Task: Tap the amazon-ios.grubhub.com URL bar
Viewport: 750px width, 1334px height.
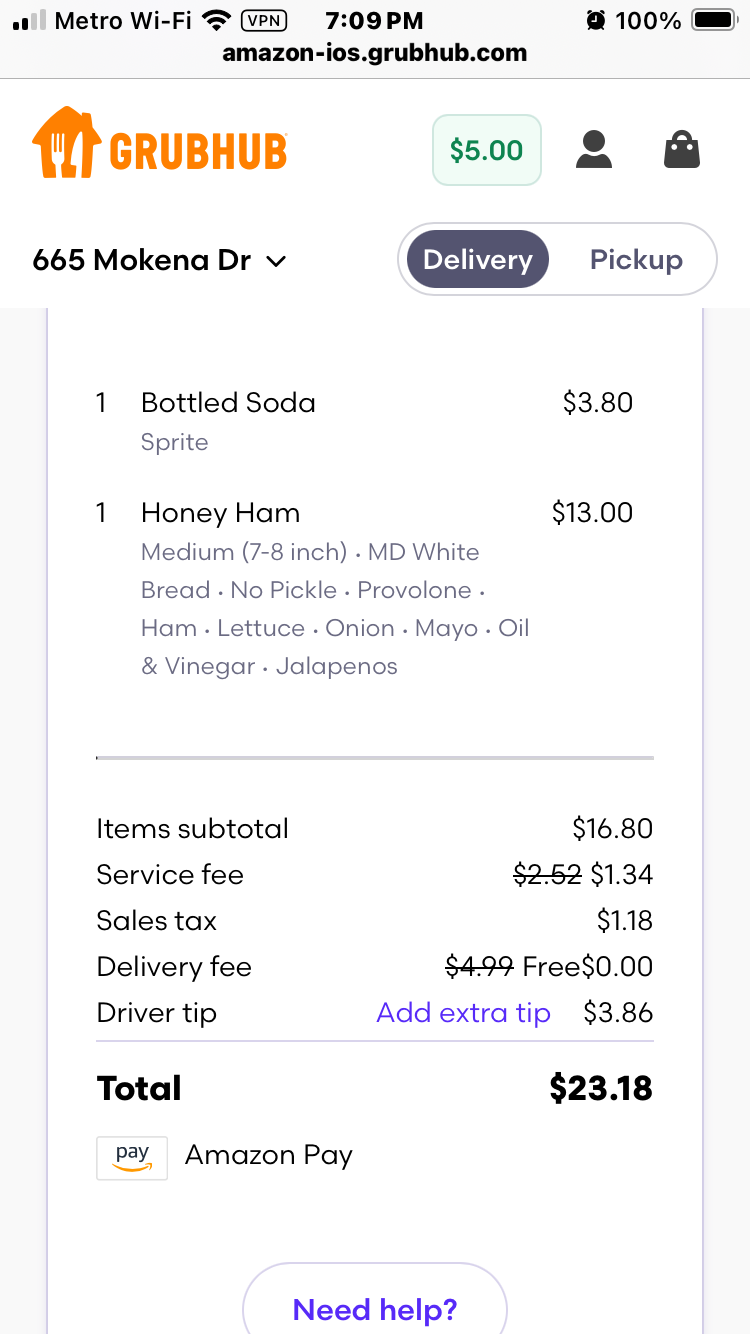Action: [374, 53]
